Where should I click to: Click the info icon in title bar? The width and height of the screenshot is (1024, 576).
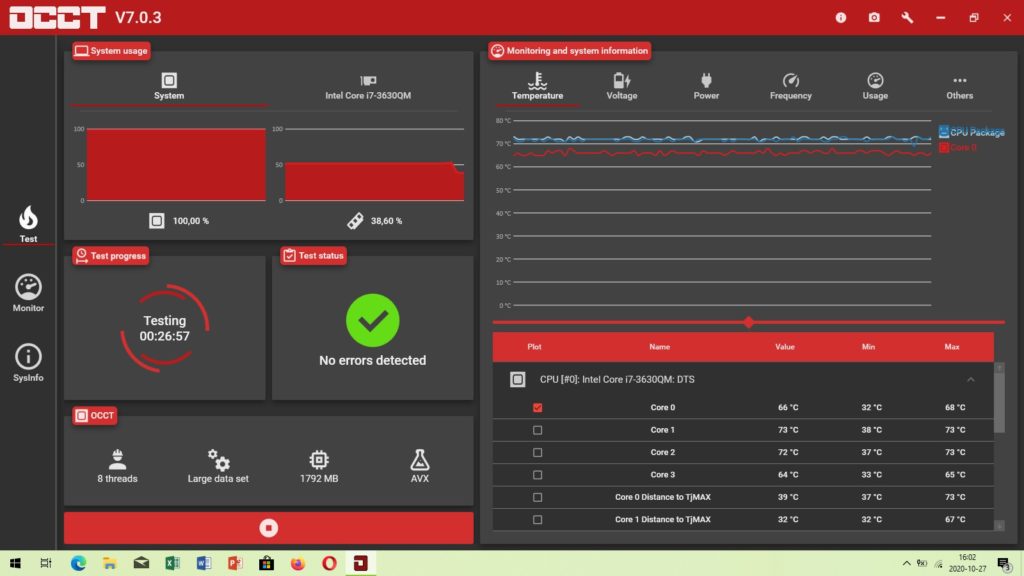coord(841,17)
